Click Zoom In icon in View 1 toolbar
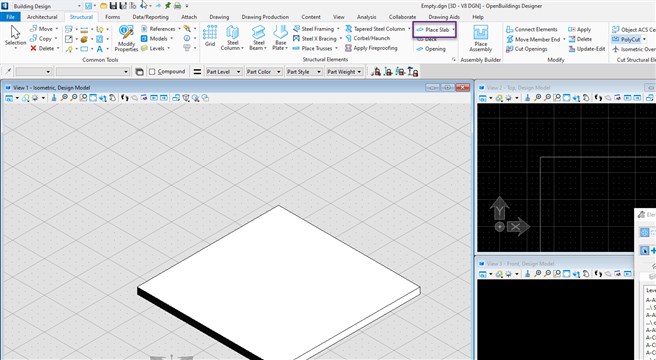Viewport: 656px width, 360px height. point(64,98)
